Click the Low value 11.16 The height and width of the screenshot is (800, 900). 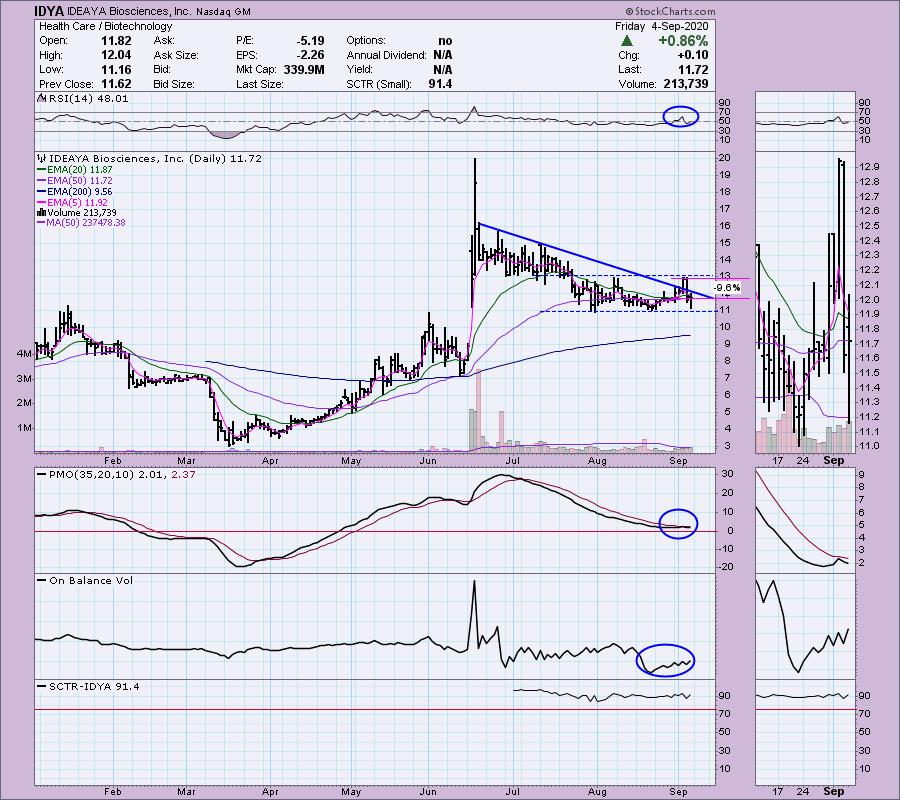click(116, 69)
